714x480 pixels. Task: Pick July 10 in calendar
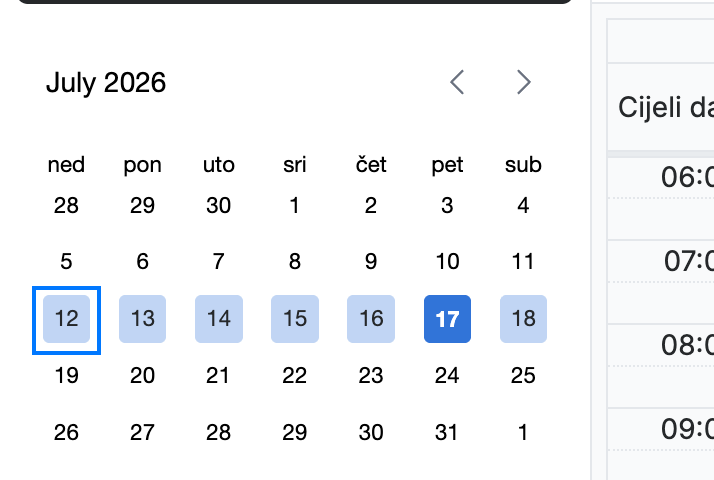coord(447,261)
